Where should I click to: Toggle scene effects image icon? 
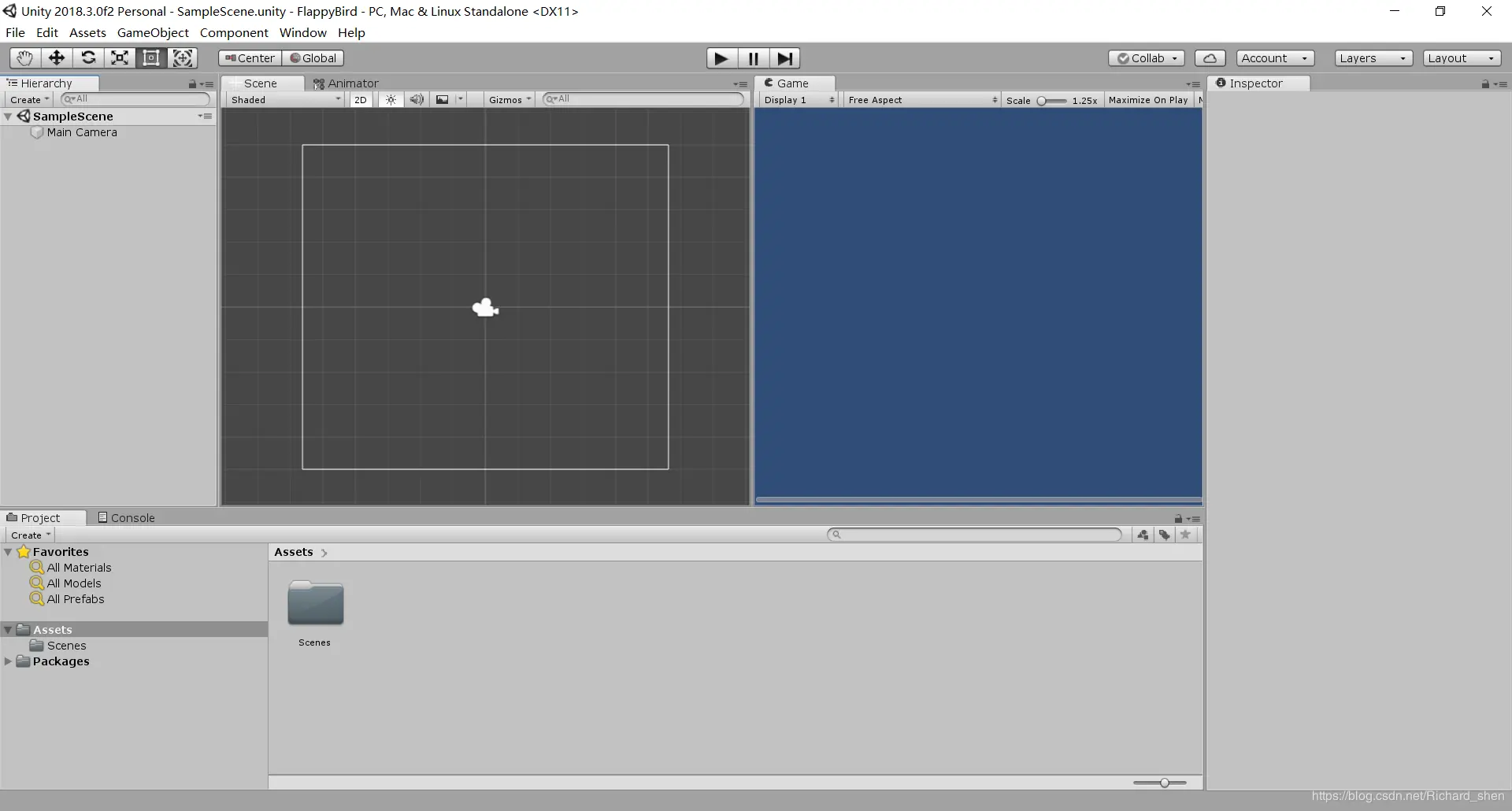pyautogui.click(x=443, y=100)
